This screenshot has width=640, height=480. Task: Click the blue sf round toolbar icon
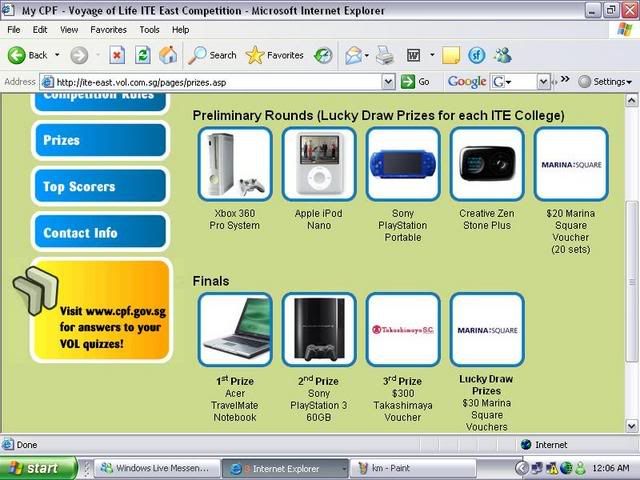[x=476, y=56]
